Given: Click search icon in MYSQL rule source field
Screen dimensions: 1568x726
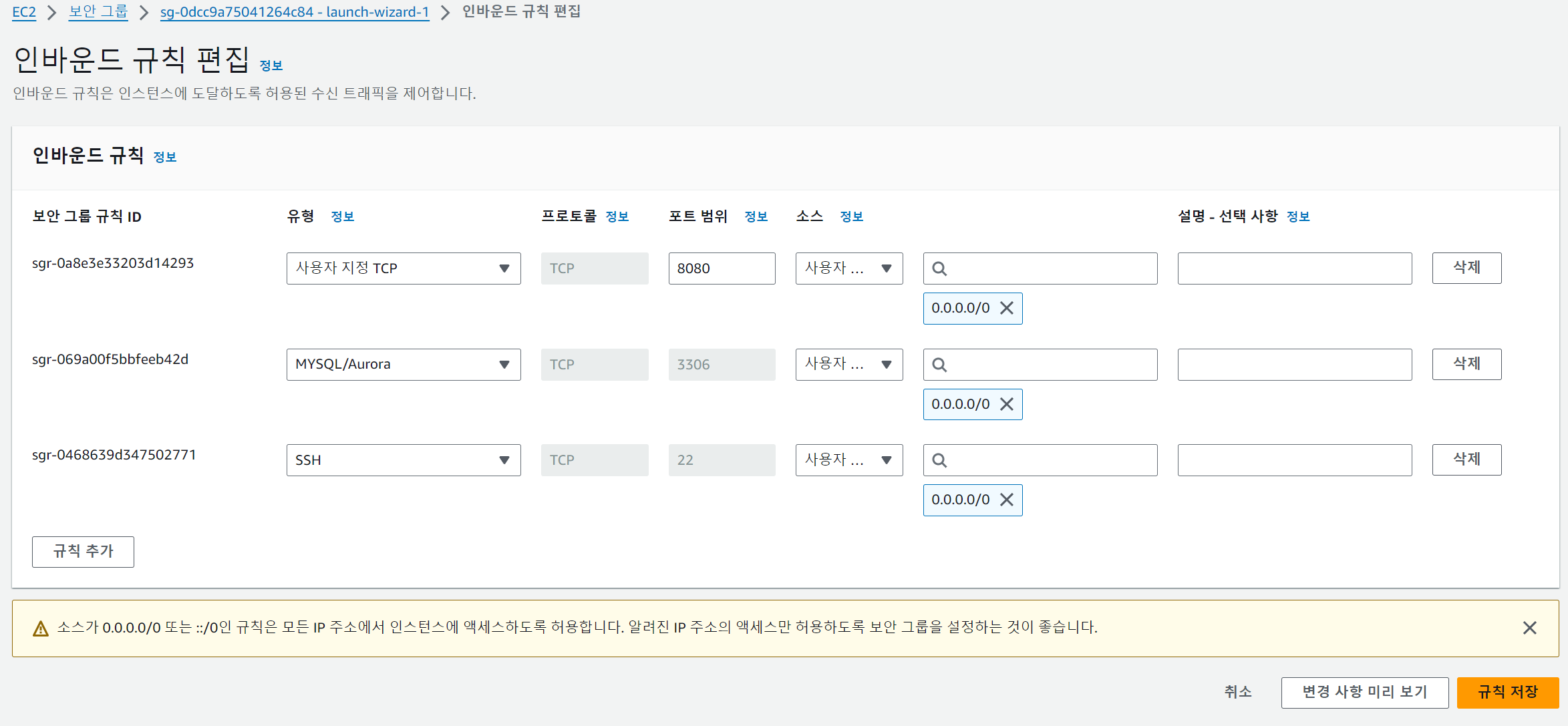Looking at the screenshot, I should pos(939,365).
